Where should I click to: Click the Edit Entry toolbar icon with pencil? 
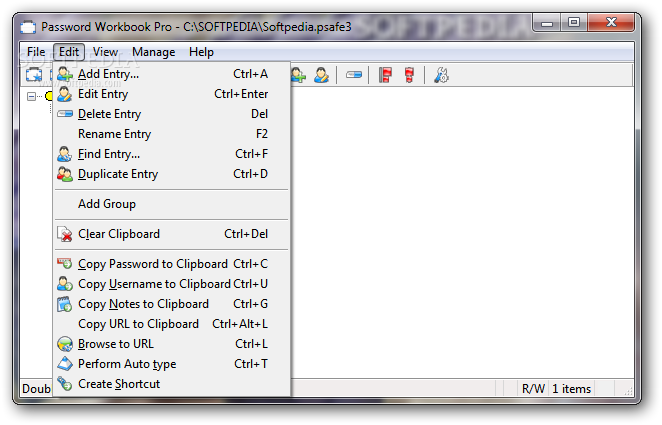[321, 76]
